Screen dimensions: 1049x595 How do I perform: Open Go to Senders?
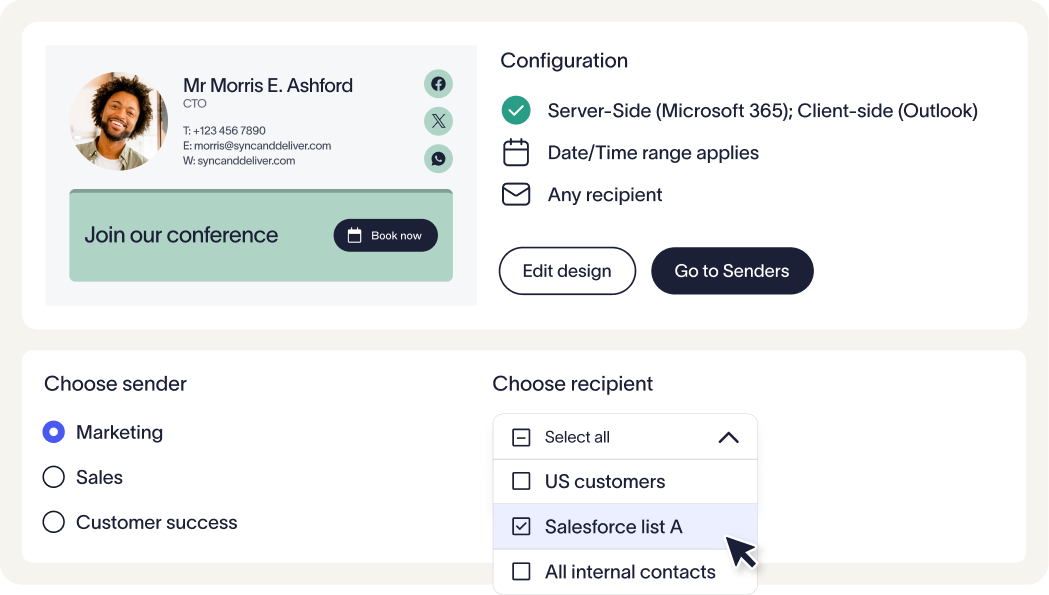click(732, 271)
